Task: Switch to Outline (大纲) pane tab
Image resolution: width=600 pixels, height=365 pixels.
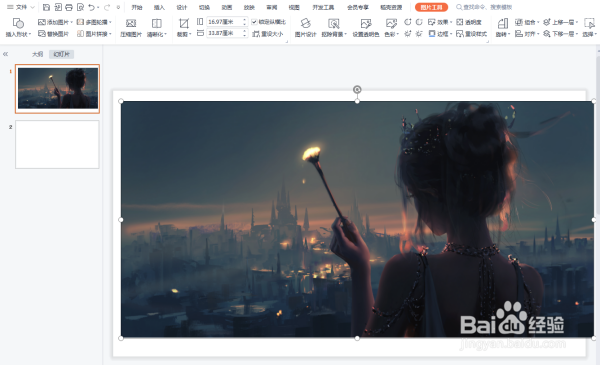Action: [x=38, y=54]
